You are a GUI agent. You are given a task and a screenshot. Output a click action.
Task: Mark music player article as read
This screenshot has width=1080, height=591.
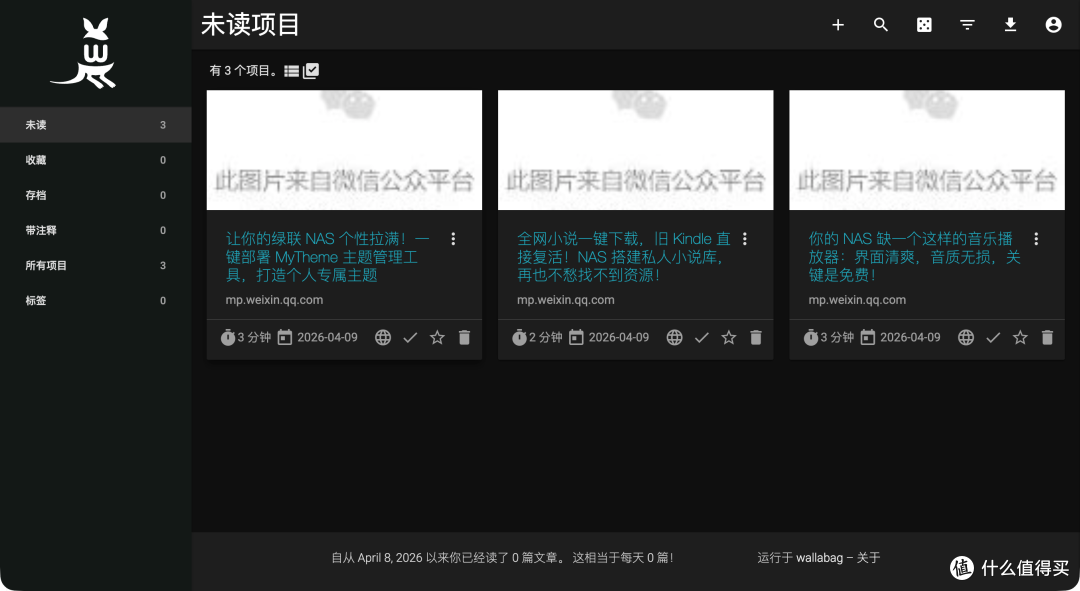(x=993, y=338)
